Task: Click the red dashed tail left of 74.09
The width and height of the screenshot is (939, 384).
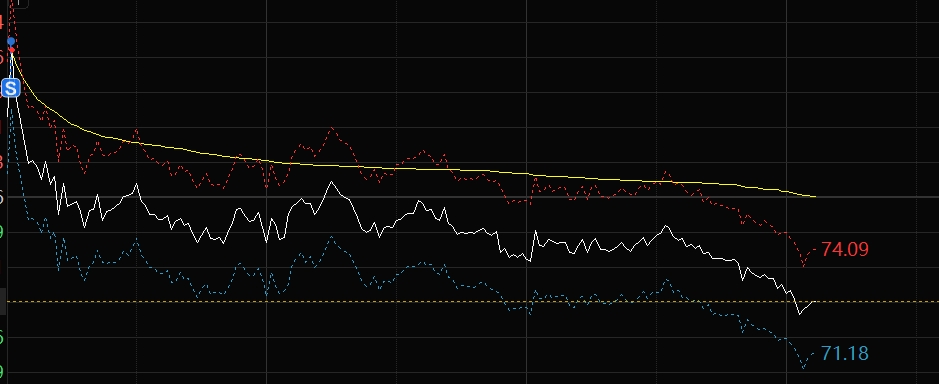Action: click(810, 253)
